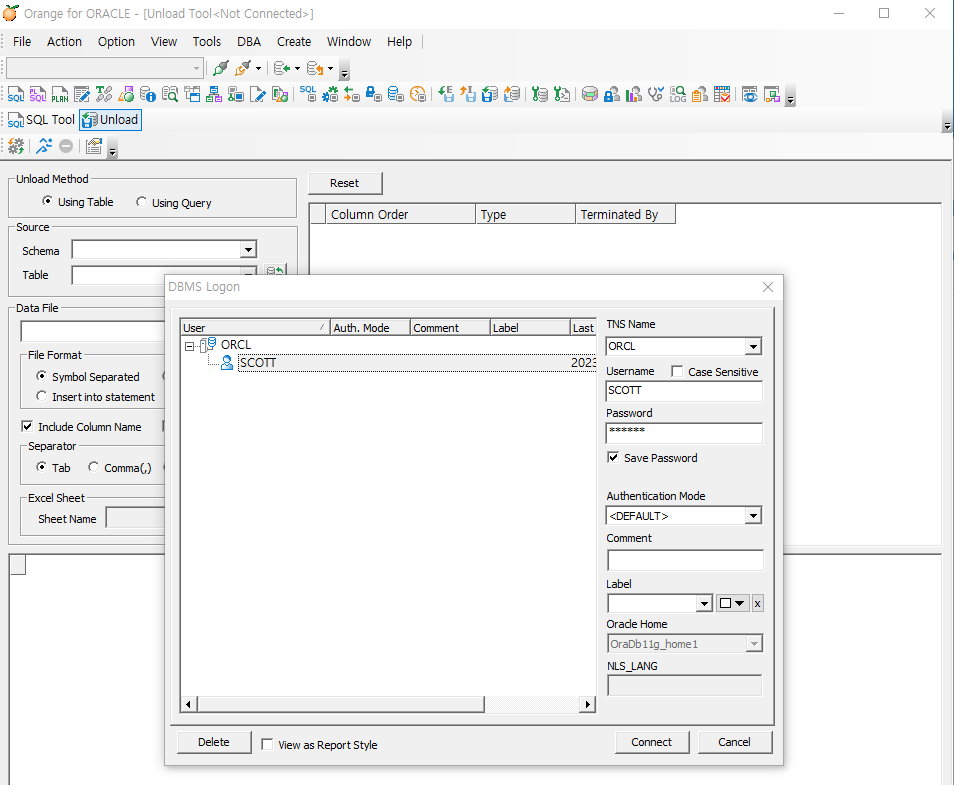Viewport: 954px width, 785px height.
Task: Expand commit icon dropdown arrow
Action: (x=297, y=68)
